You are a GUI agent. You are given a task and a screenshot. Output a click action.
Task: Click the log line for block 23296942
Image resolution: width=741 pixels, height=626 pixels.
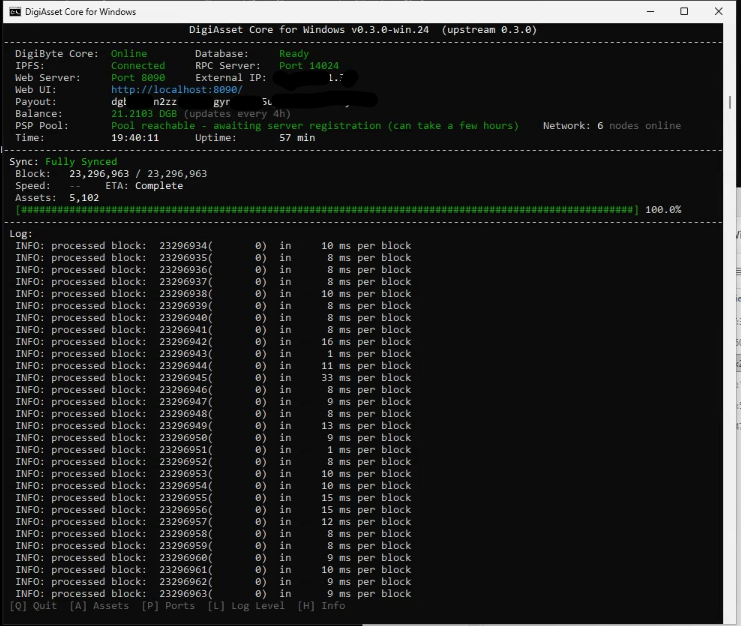click(213, 342)
